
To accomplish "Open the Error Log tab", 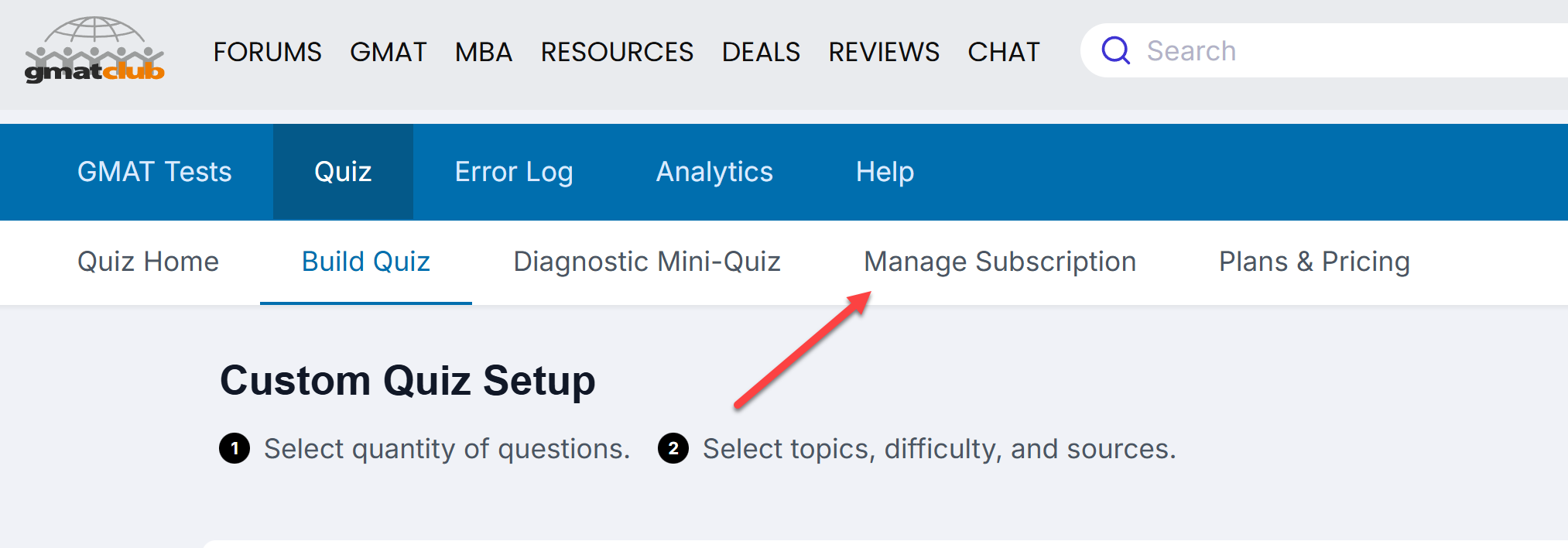I will pos(514,172).
